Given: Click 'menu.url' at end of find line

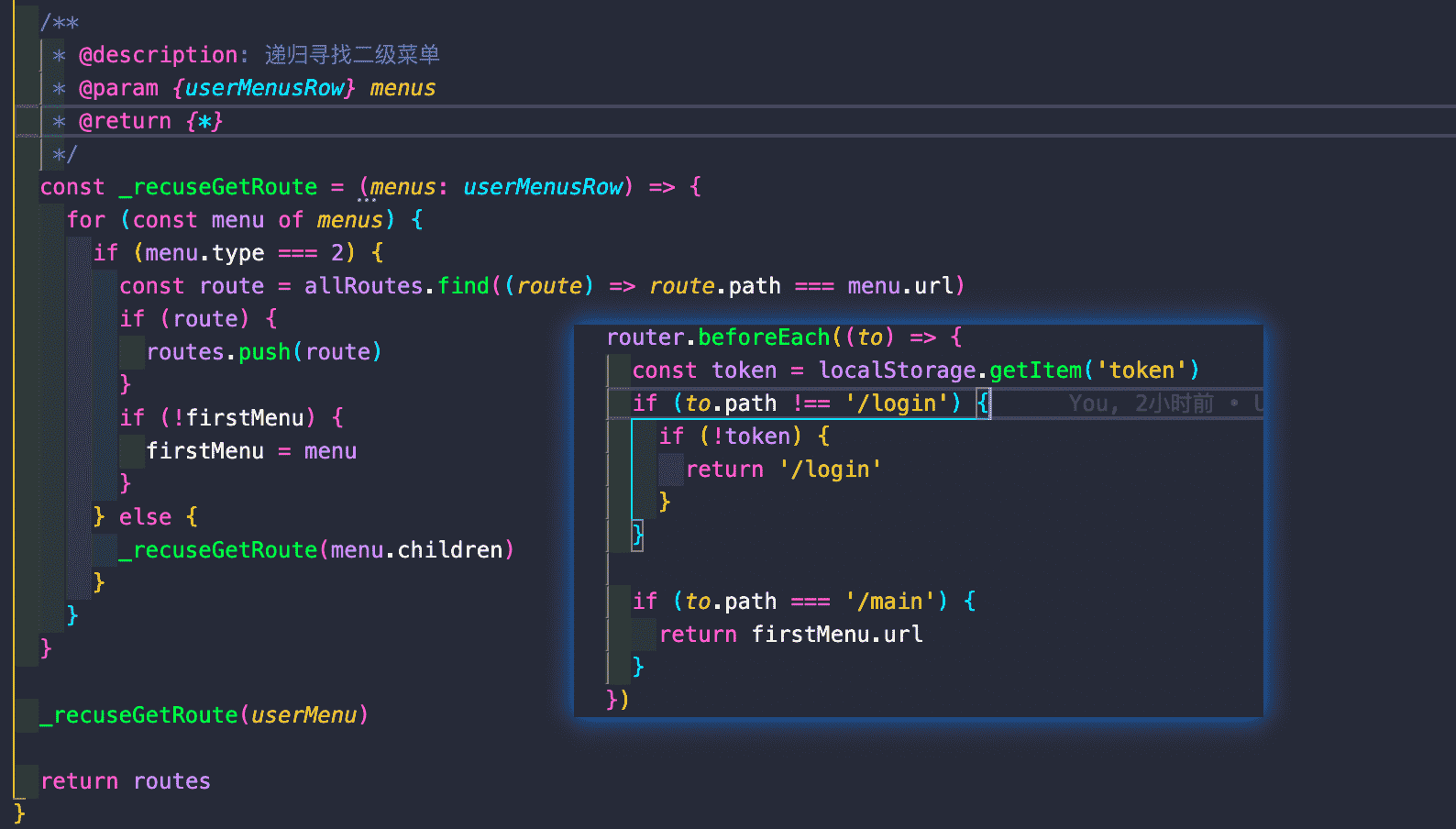Looking at the screenshot, I should (900, 286).
